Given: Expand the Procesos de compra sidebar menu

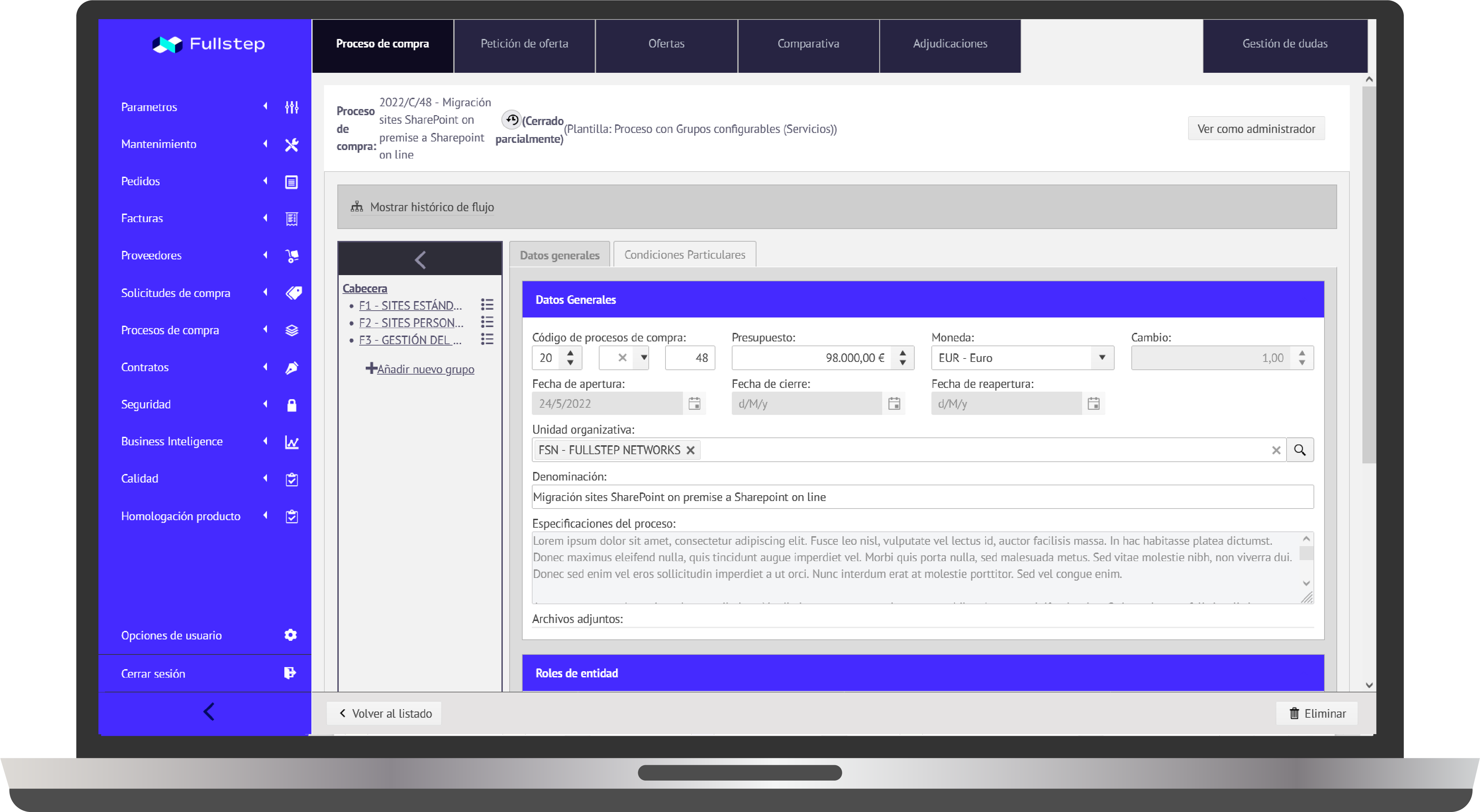Looking at the screenshot, I should click(x=170, y=330).
